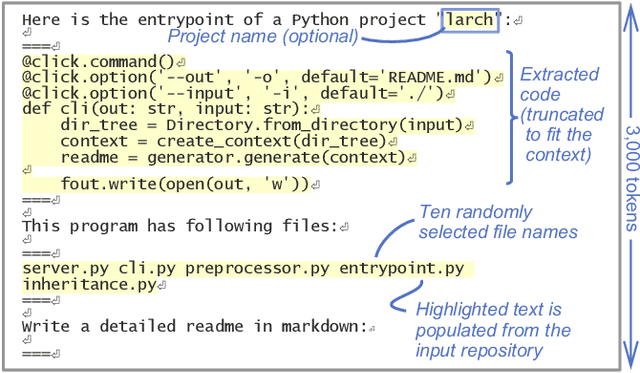Click the 'Ten randomly selected file names' label

coord(498,222)
